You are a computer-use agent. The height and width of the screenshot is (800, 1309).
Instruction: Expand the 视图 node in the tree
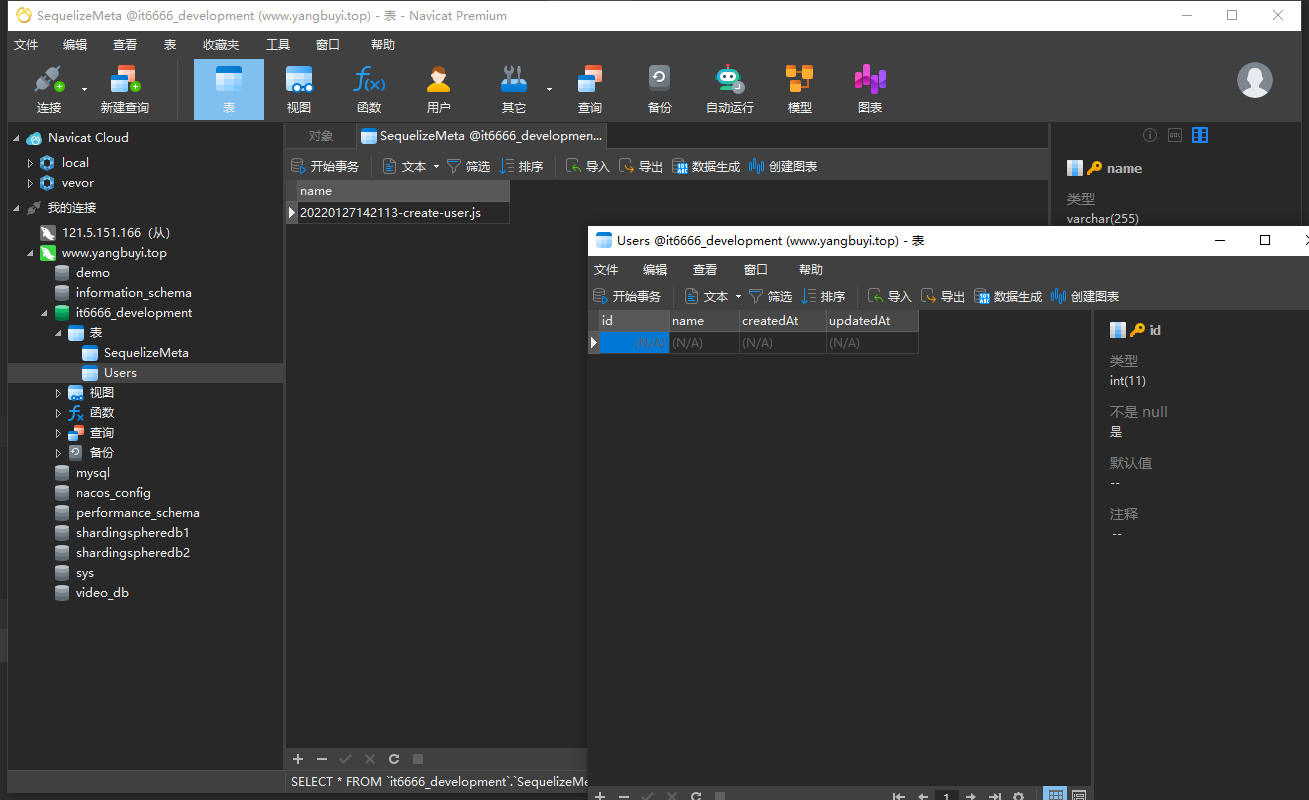pyautogui.click(x=58, y=393)
